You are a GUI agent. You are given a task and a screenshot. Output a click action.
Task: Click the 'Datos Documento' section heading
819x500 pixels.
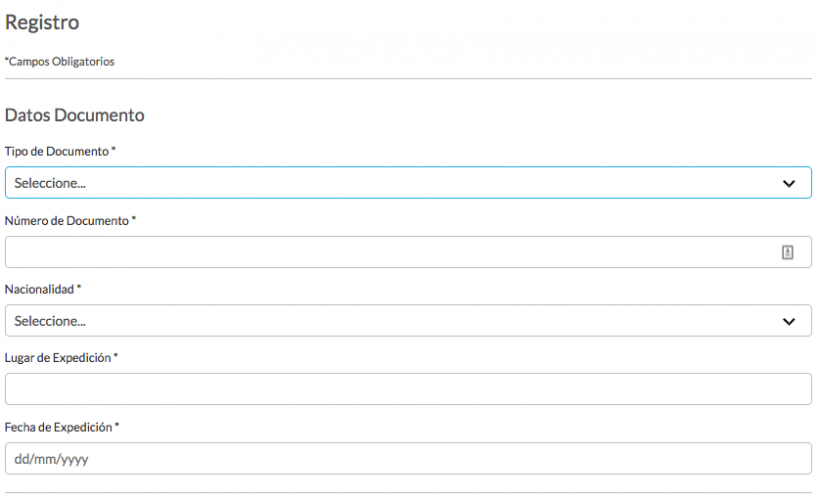click(x=75, y=116)
